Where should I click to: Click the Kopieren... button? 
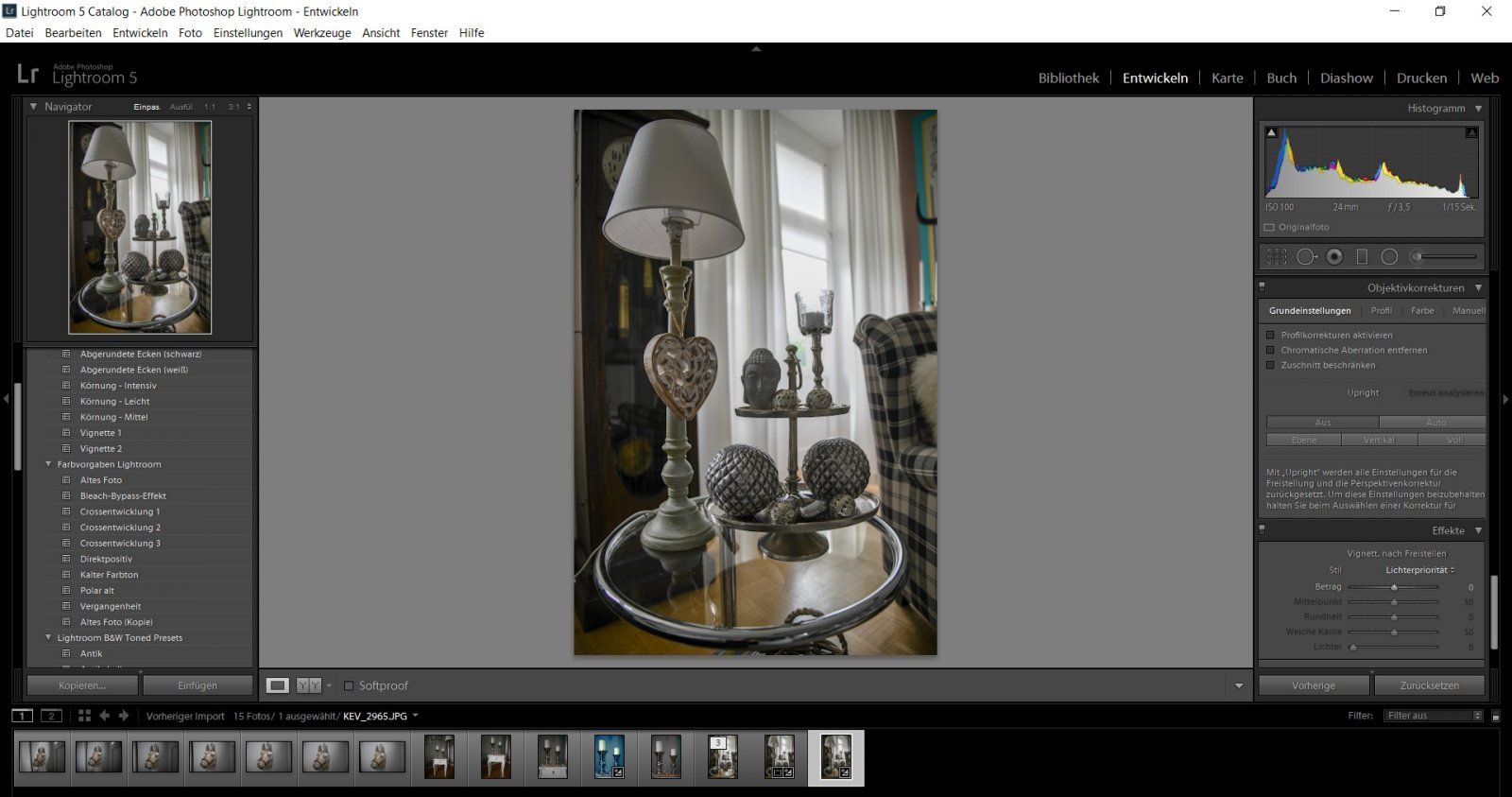point(82,685)
